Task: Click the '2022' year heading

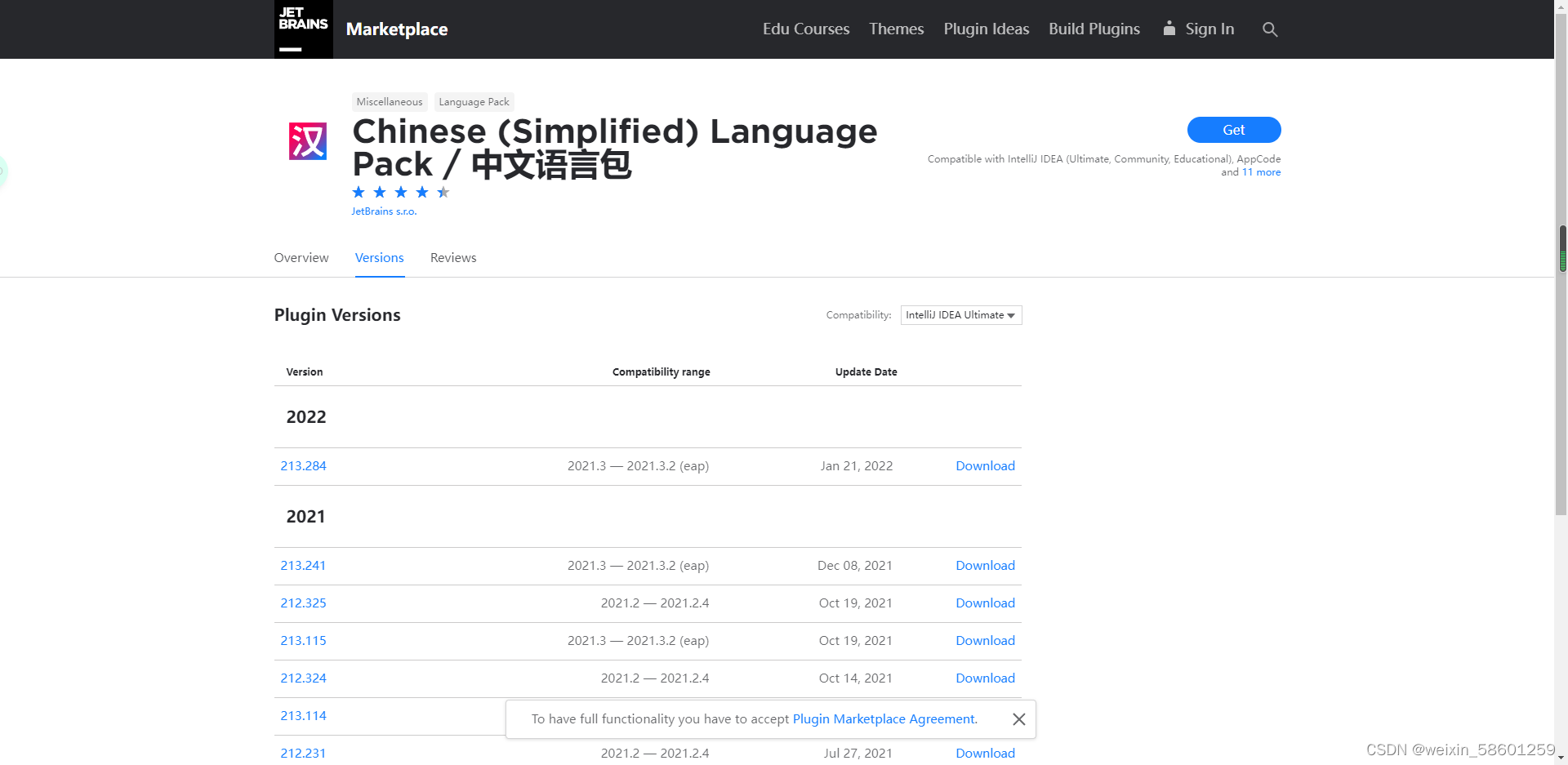Action: click(x=306, y=417)
